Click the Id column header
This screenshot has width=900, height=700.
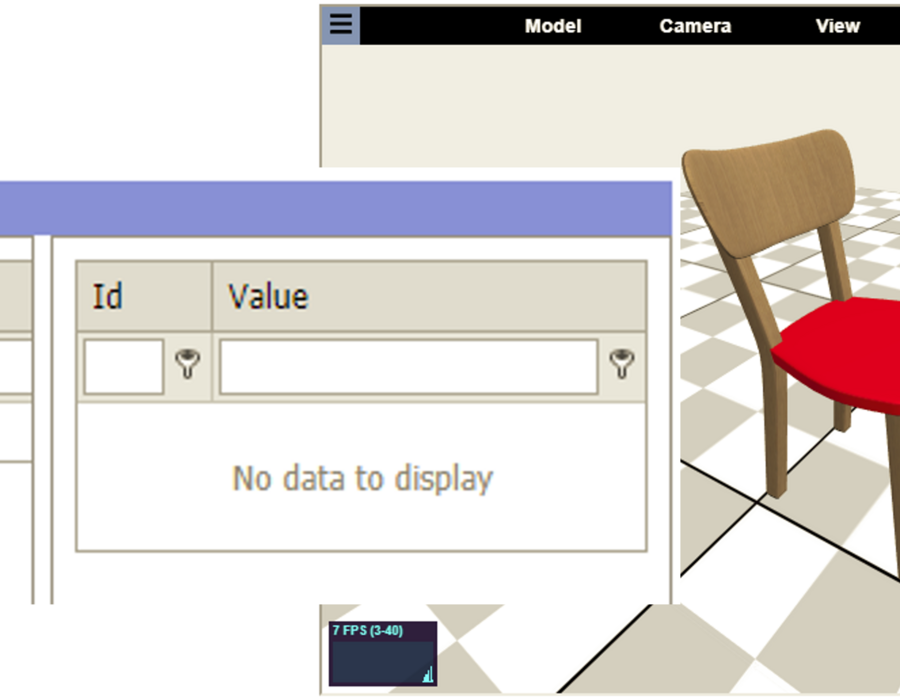[x=144, y=297]
